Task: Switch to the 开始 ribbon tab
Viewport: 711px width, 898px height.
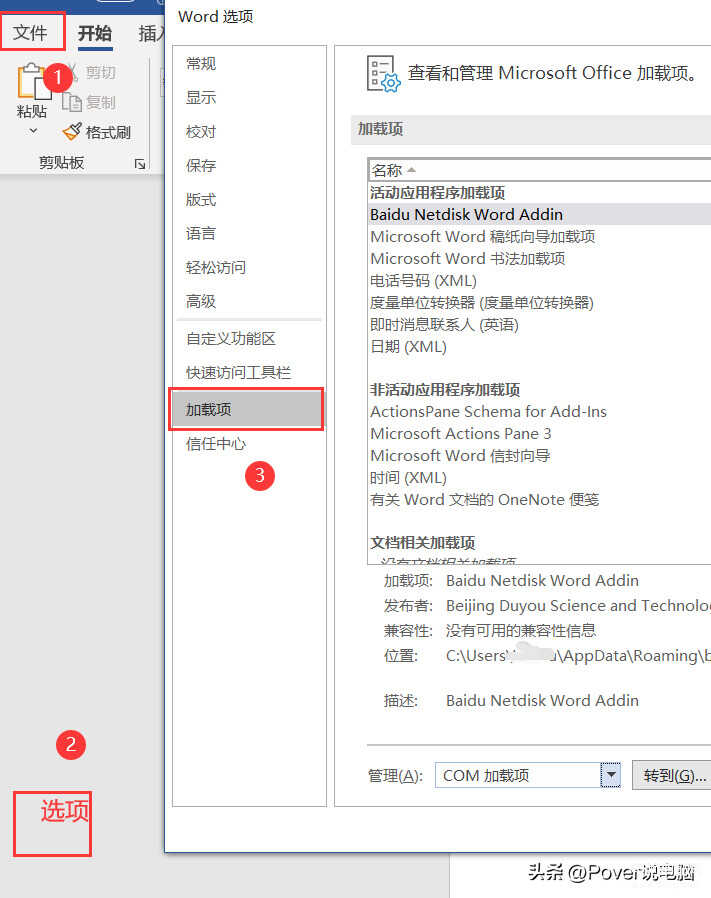Action: [95, 33]
